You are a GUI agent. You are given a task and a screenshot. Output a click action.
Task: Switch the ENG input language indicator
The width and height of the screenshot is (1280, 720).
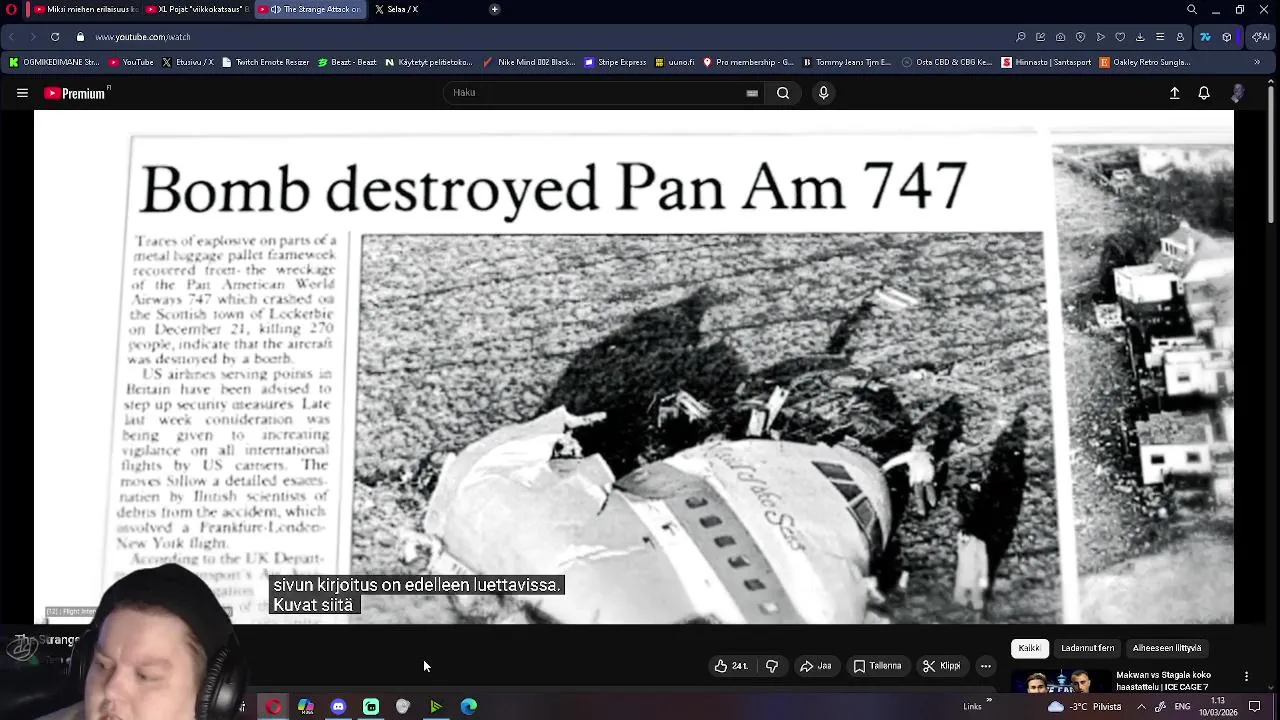tap(1182, 707)
